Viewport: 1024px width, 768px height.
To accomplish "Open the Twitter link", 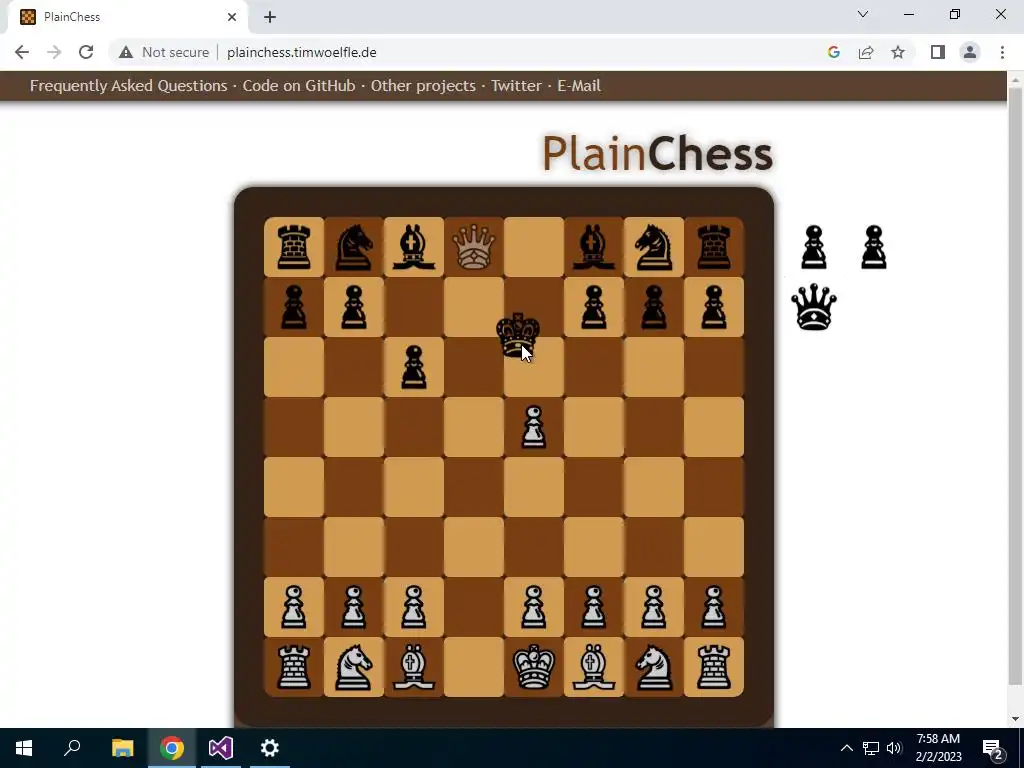I will click(x=516, y=86).
